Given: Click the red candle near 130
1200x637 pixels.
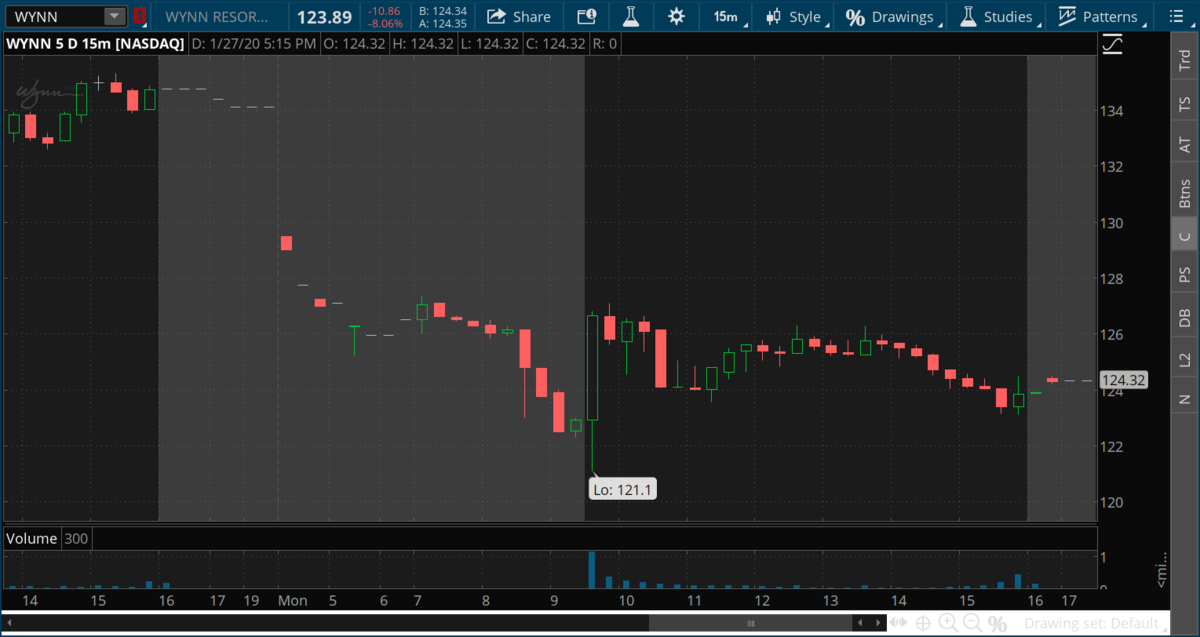Looking at the screenshot, I should [x=286, y=243].
